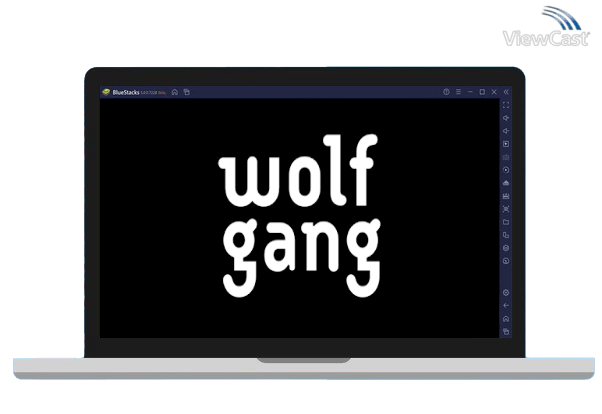The image size is (602, 414).
Task: Increase volume using sidebar icon
Action: (506, 118)
